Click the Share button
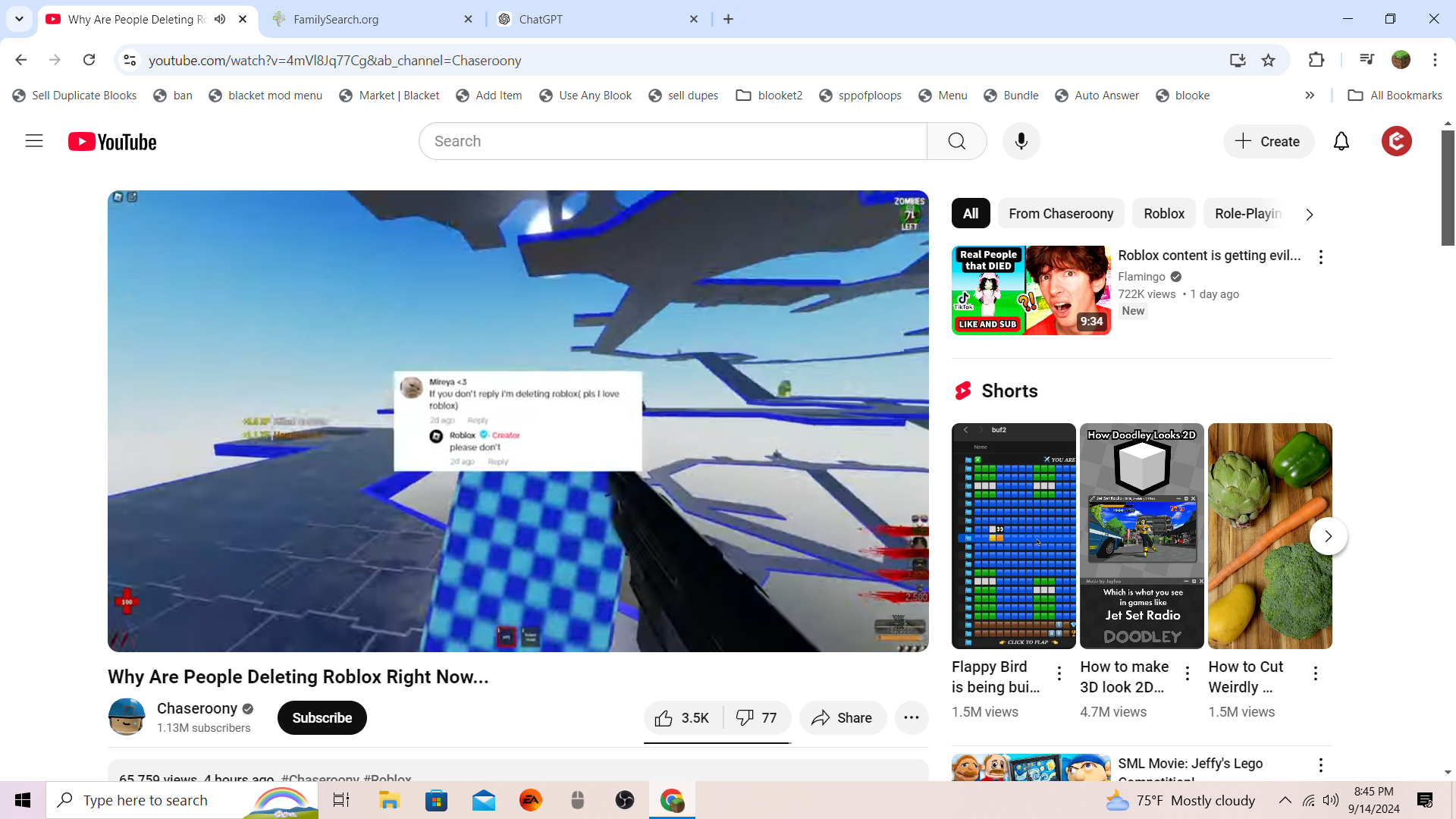This screenshot has height=819, width=1456. coord(842,718)
